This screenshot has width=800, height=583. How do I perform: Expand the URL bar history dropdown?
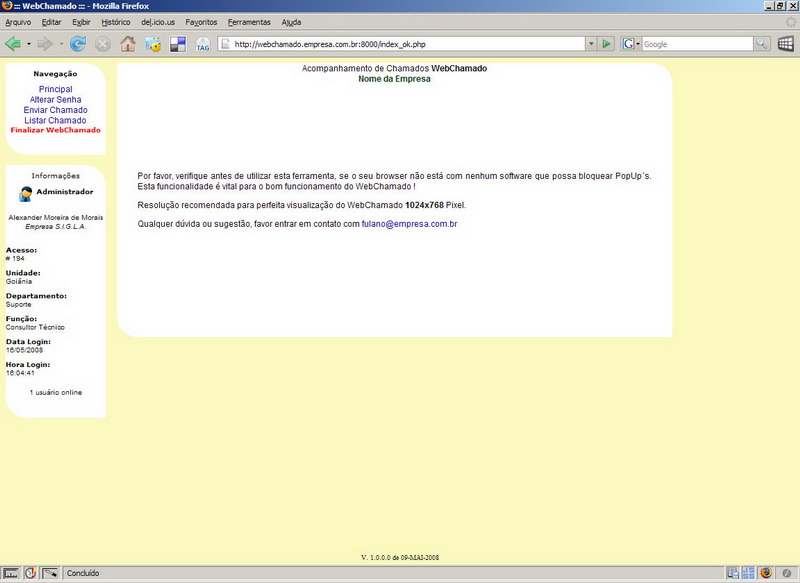click(591, 44)
